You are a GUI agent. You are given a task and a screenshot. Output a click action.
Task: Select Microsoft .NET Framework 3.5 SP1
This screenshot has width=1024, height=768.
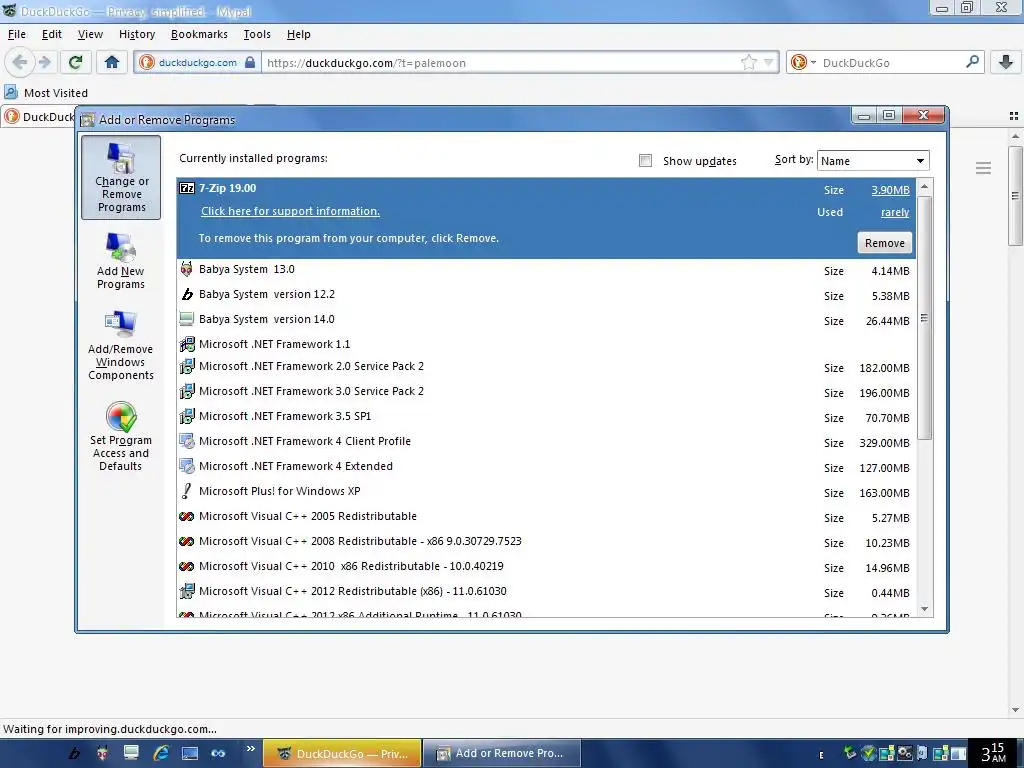pos(546,416)
